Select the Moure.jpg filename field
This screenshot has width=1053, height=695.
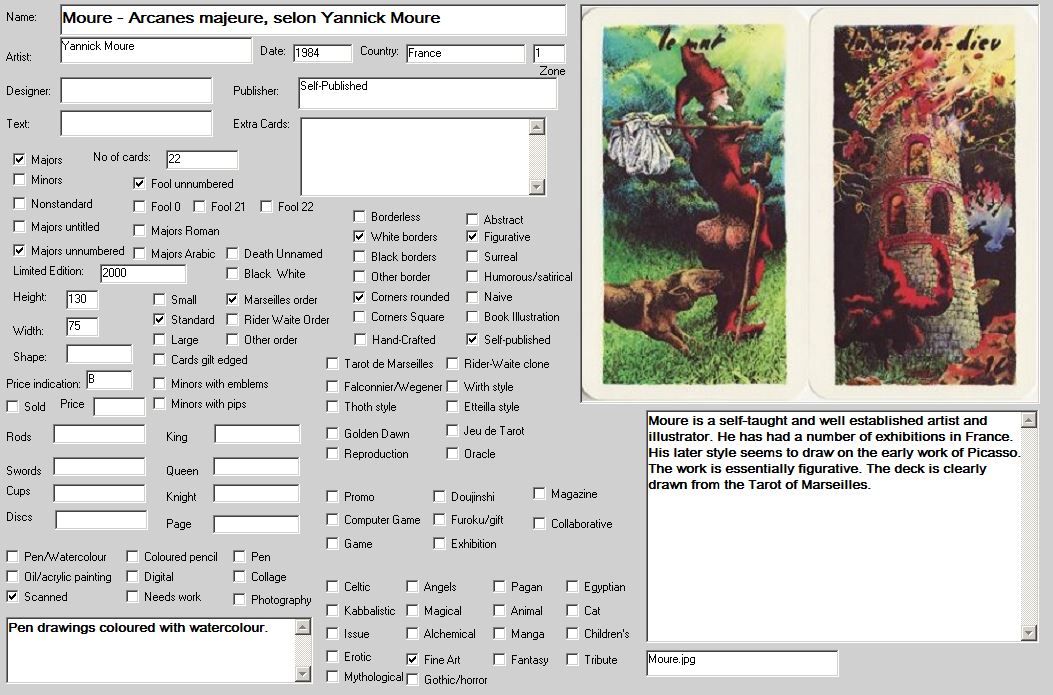(x=741, y=662)
